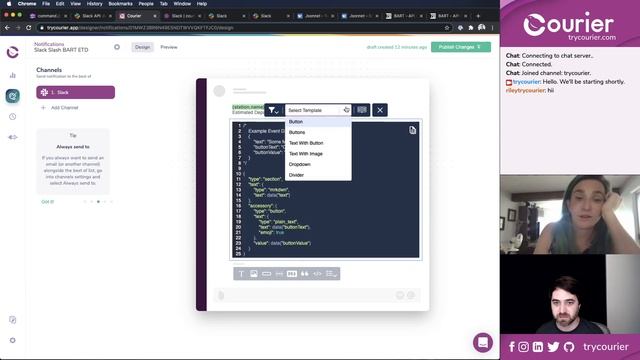Click the "Always send to" tip heading
Image resolution: width=640 pixels, height=360 pixels.
pos(73,147)
